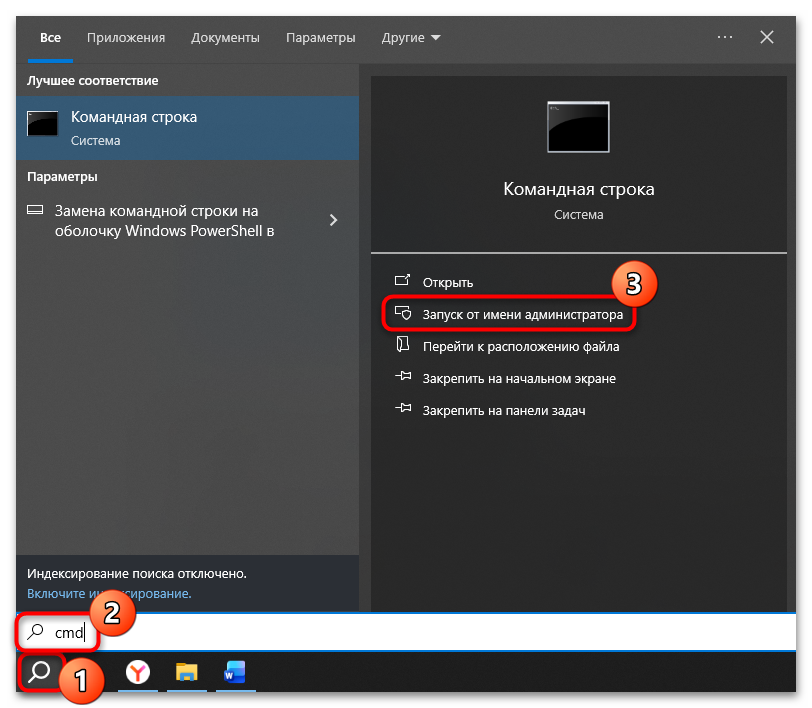The image size is (812, 708).
Task: Open the Параметры search tab
Action: [321, 38]
